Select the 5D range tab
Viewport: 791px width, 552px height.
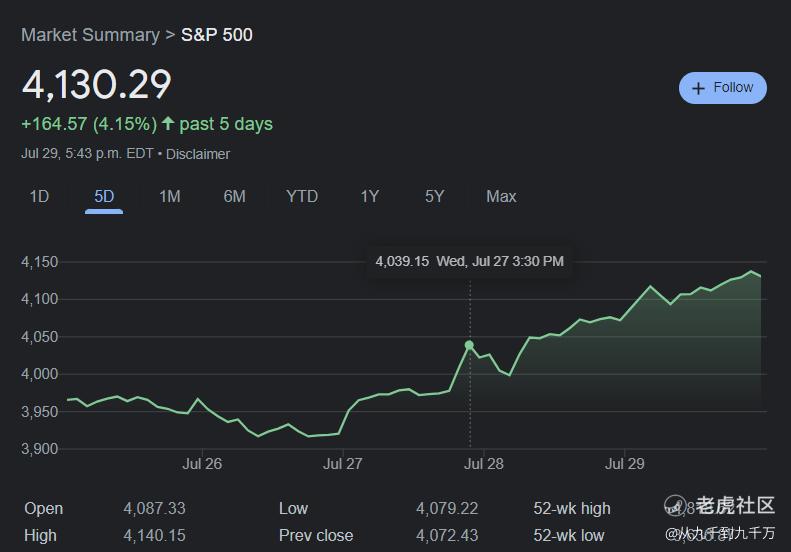pyautogui.click(x=104, y=196)
